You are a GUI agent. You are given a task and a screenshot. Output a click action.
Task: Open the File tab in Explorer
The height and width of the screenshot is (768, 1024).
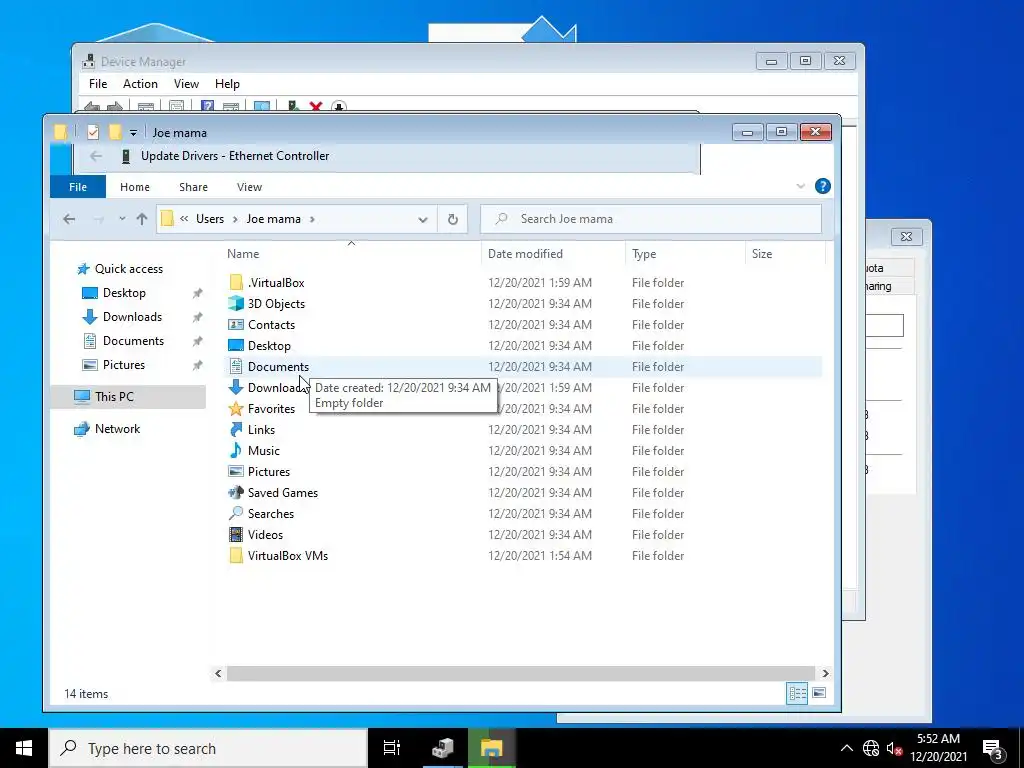pyautogui.click(x=78, y=187)
